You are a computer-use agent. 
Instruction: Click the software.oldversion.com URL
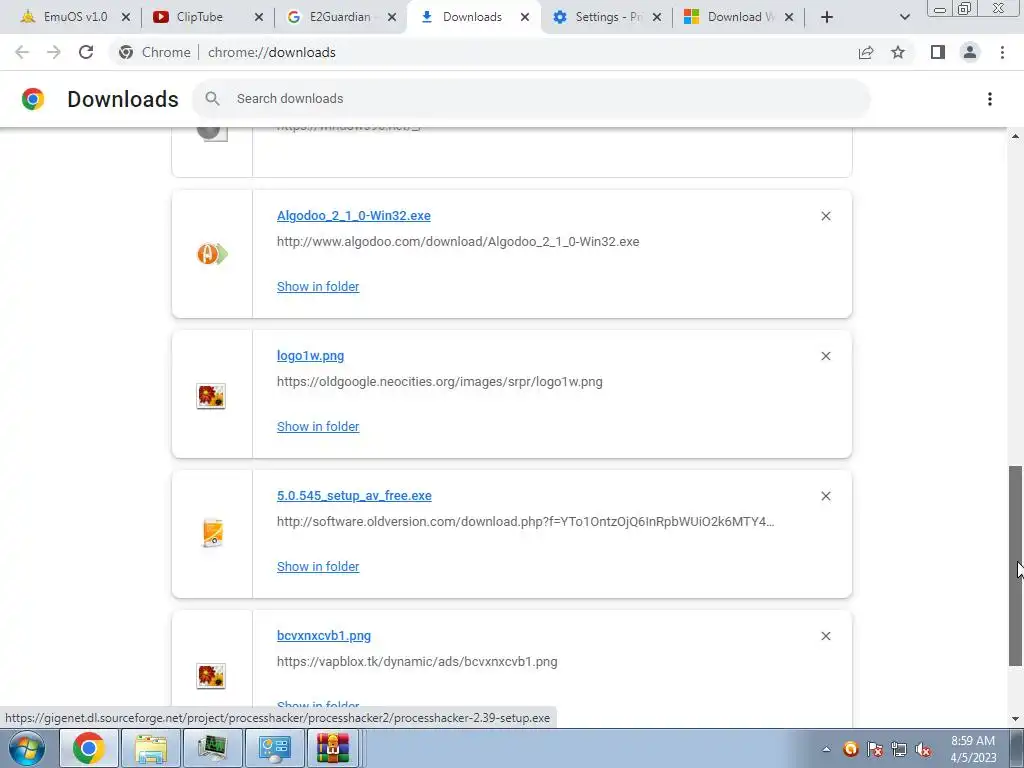pos(526,522)
